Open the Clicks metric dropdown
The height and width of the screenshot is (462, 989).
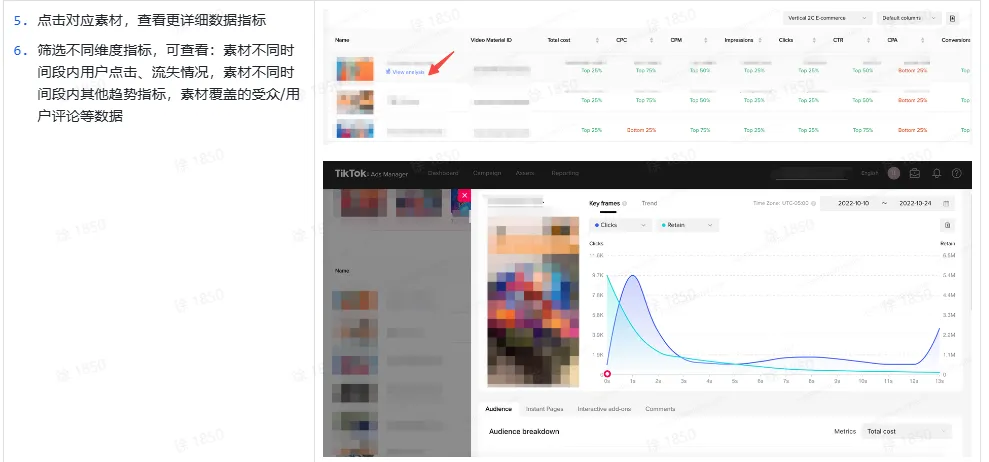619,225
